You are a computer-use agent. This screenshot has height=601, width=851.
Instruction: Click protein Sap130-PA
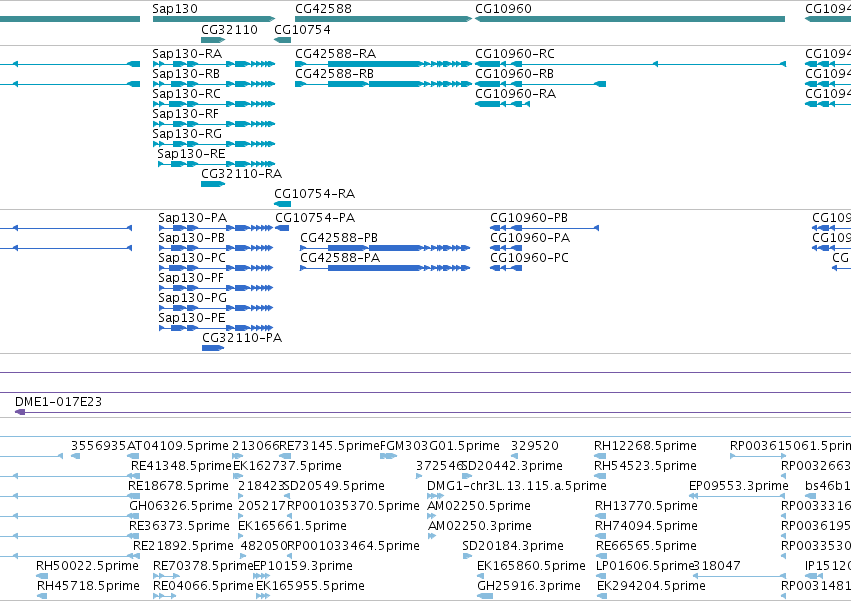(x=215, y=228)
